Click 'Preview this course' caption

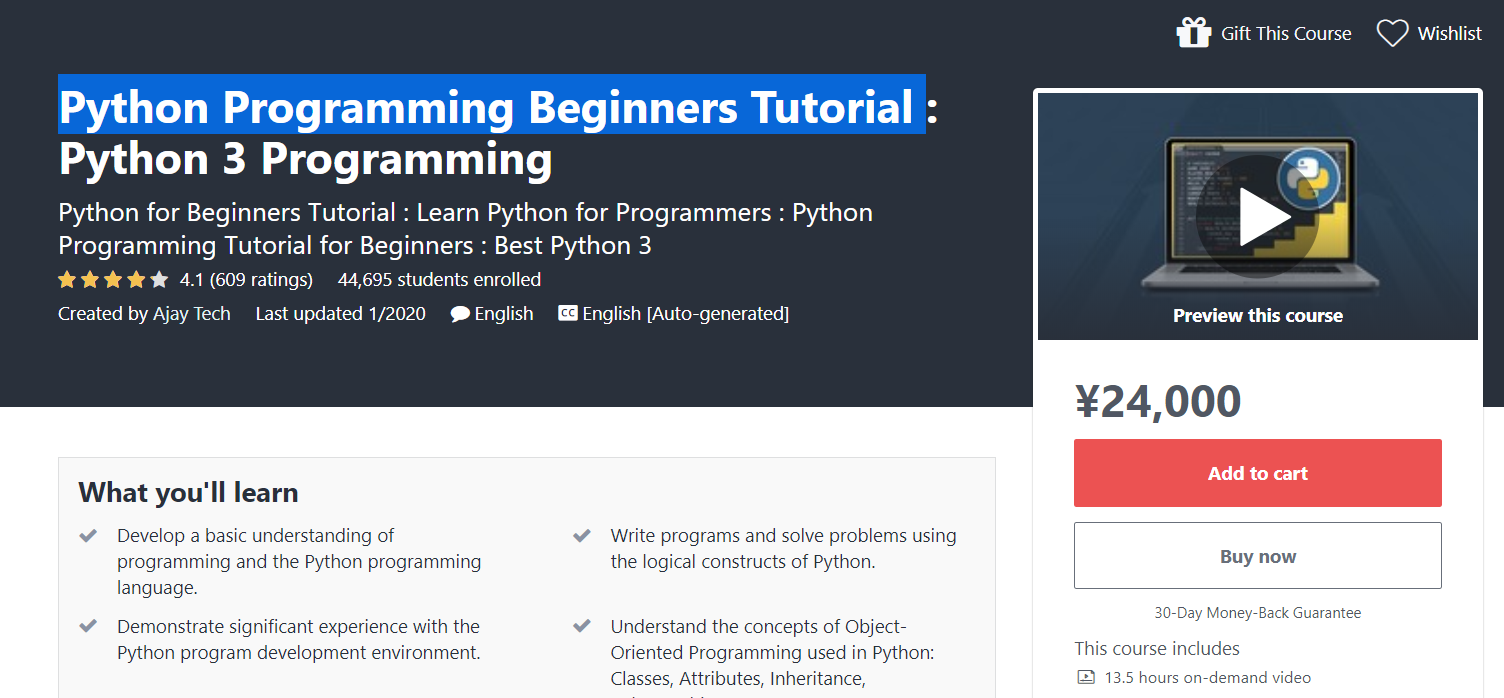tap(1258, 316)
